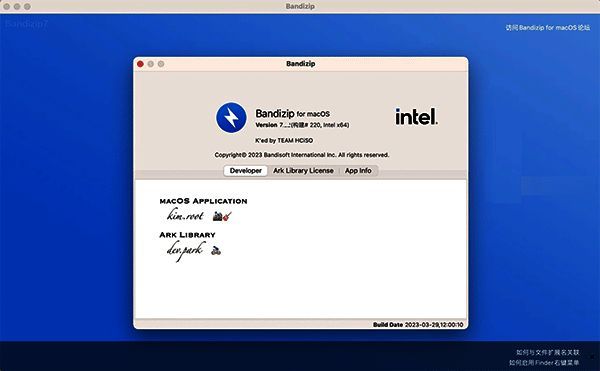
Task: Click the K'ed by TEAM HCiSO text
Action: pos(284,141)
